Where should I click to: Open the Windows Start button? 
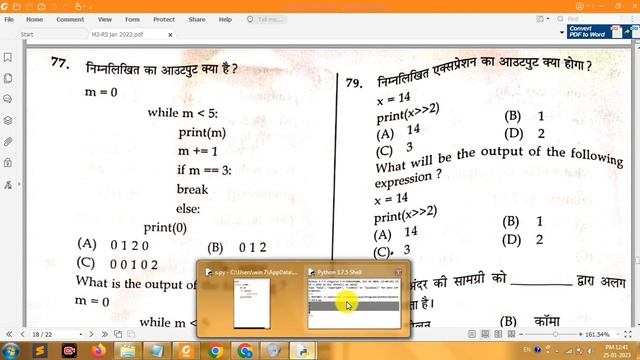click(x=10, y=351)
